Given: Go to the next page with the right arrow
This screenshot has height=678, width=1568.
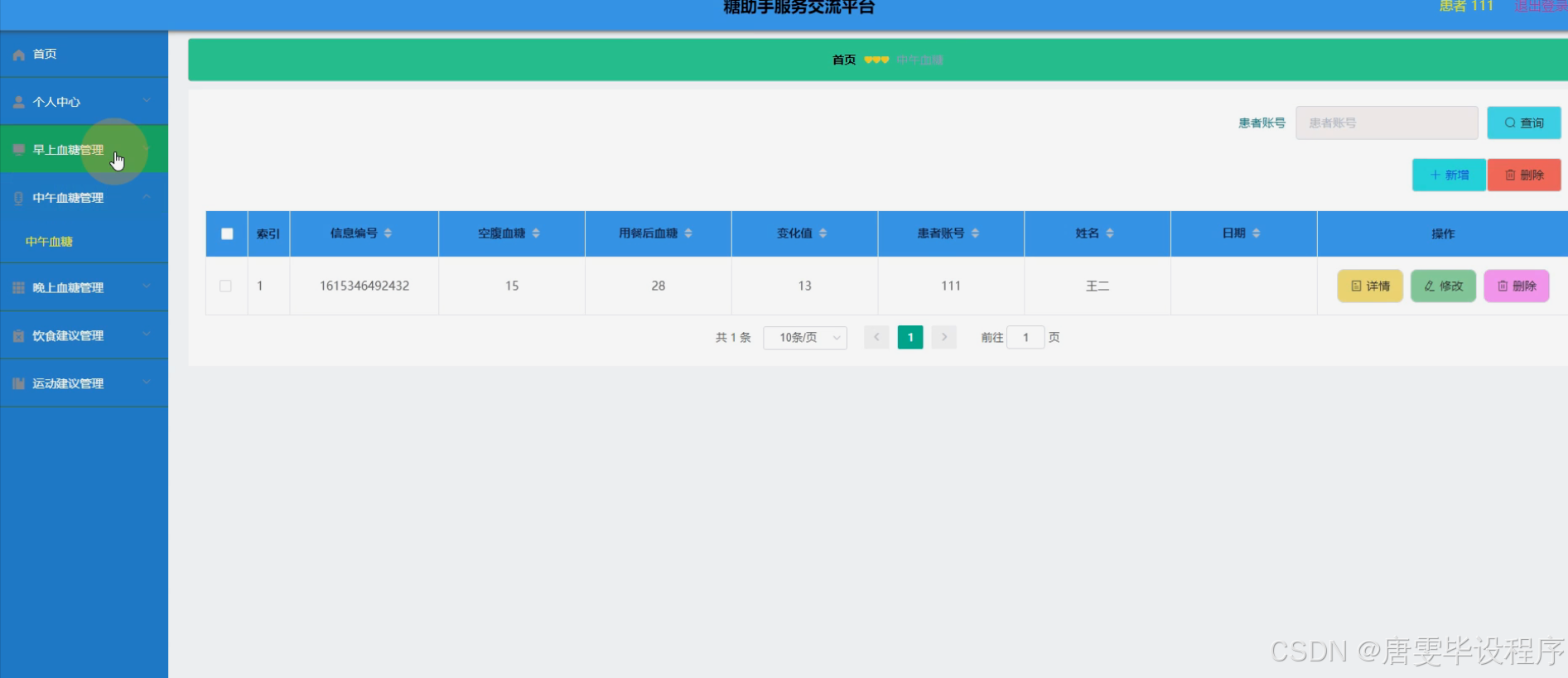Looking at the screenshot, I should (x=944, y=337).
